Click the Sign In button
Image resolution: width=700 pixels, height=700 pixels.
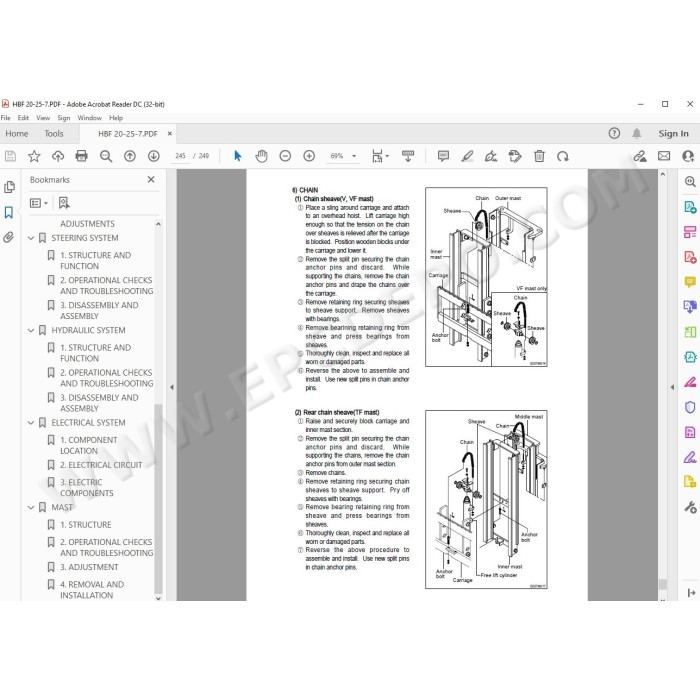pos(673,133)
